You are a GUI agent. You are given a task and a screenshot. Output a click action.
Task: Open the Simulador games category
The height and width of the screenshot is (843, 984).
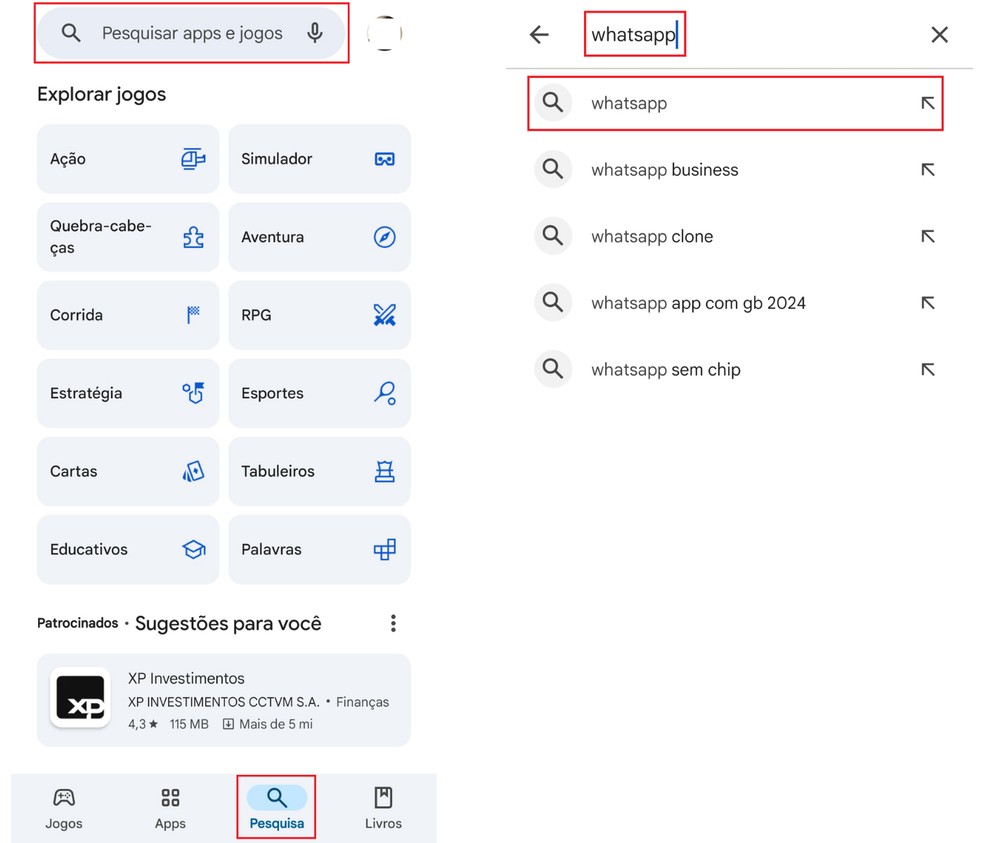[x=319, y=159]
